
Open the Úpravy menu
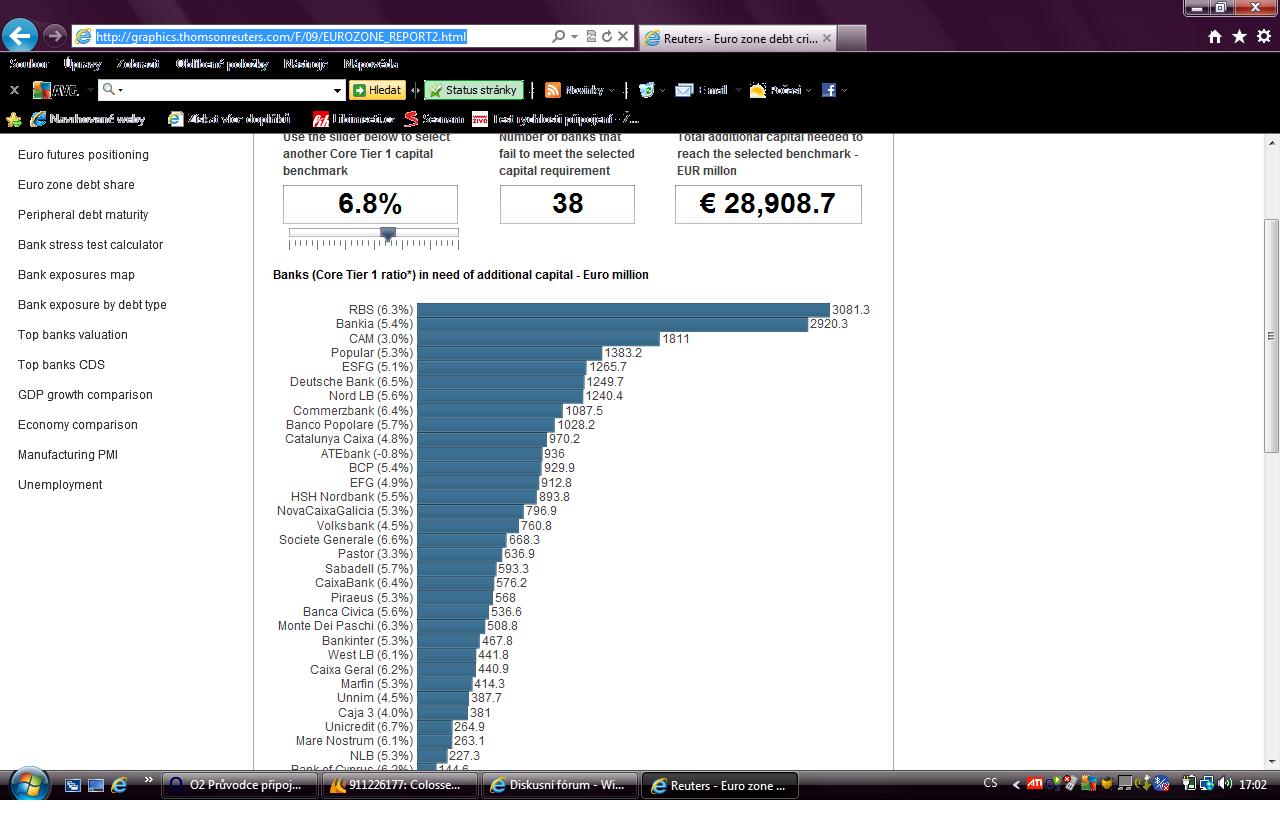(82, 64)
